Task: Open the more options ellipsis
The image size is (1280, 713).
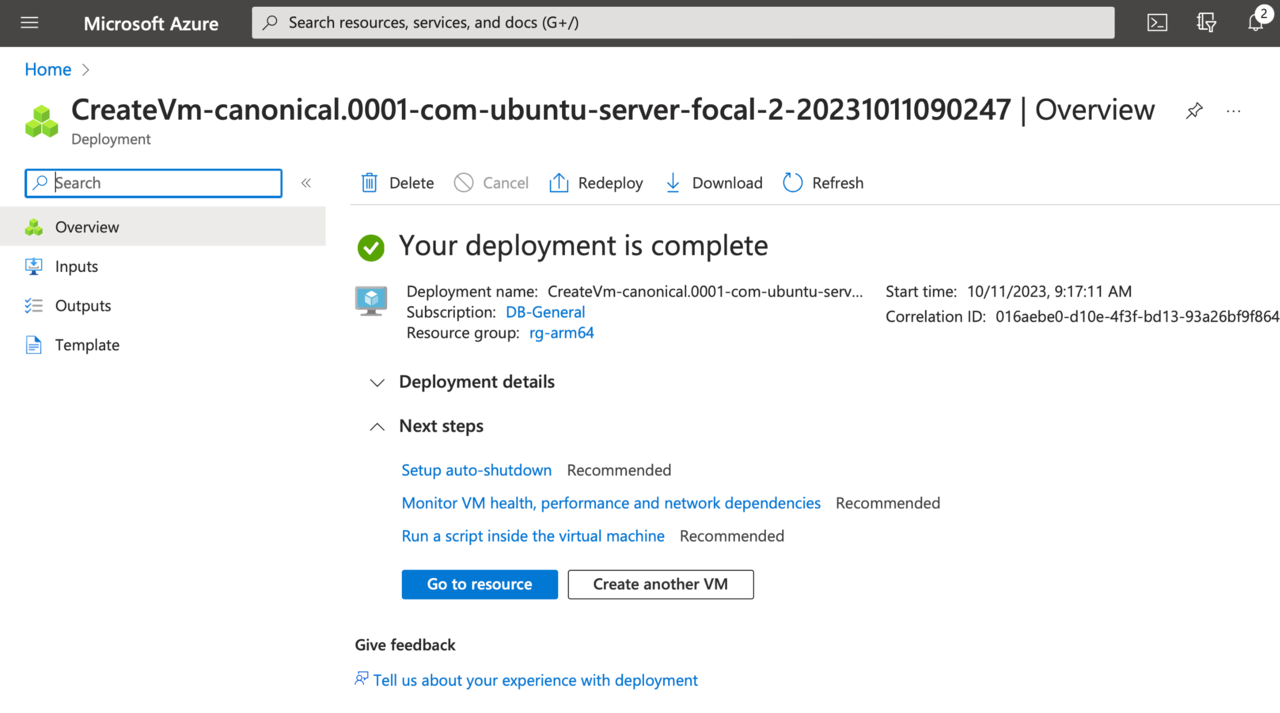Action: [1233, 111]
